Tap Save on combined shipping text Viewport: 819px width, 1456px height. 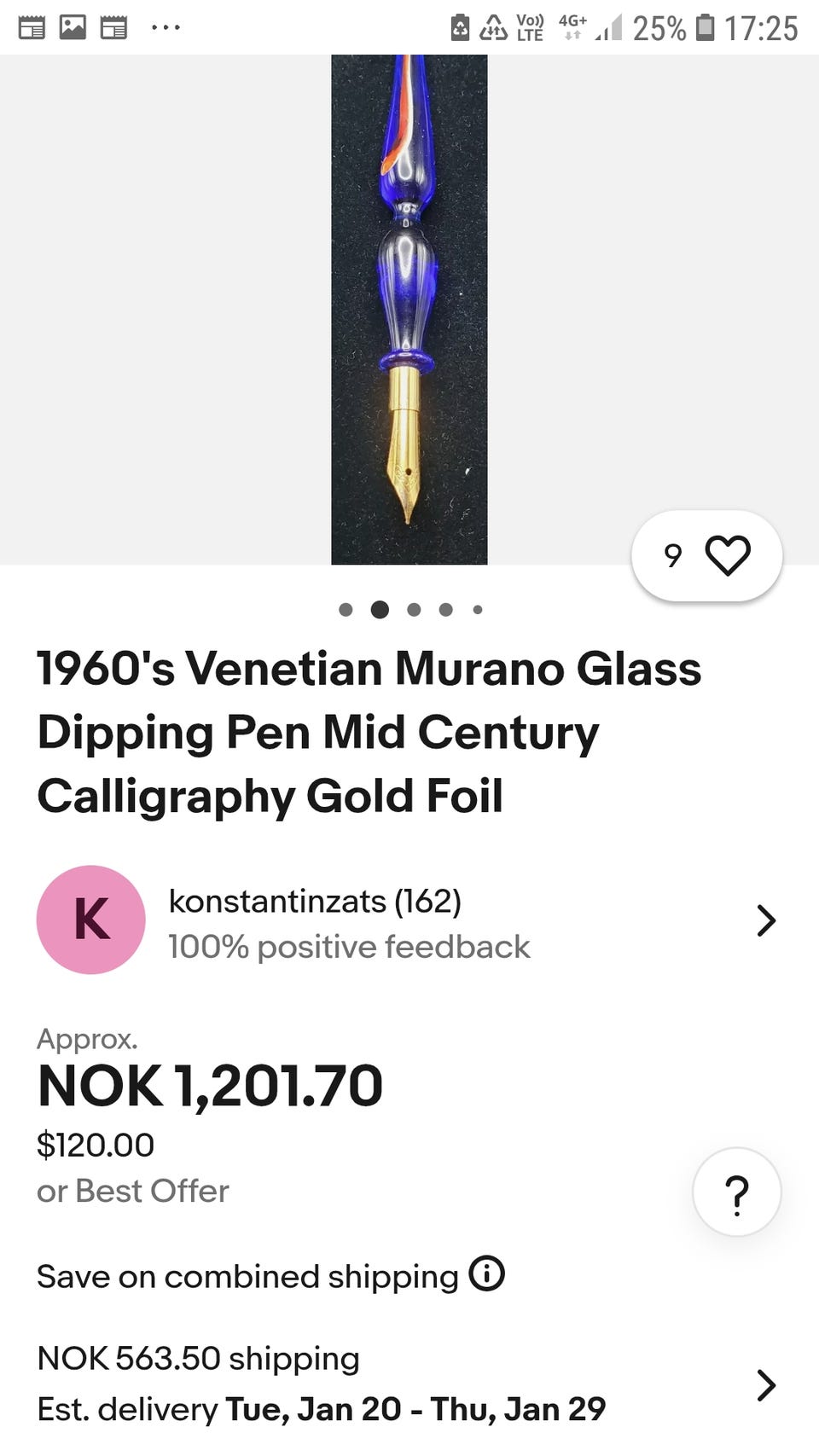pyautogui.click(x=247, y=1277)
